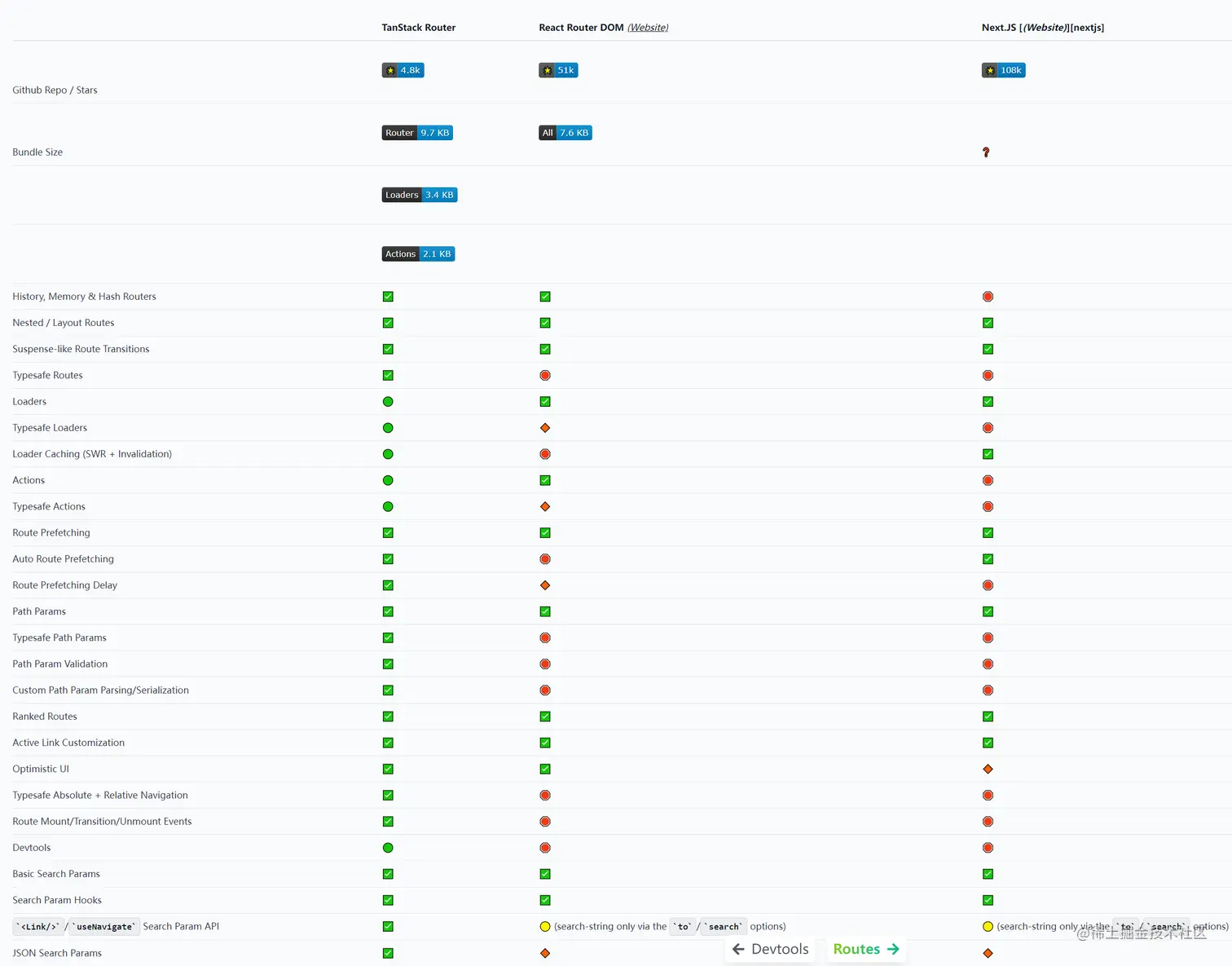Click the Next.JS bundle size question mark
This screenshot has height=966, width=1232.
click(x=986, y=152)
